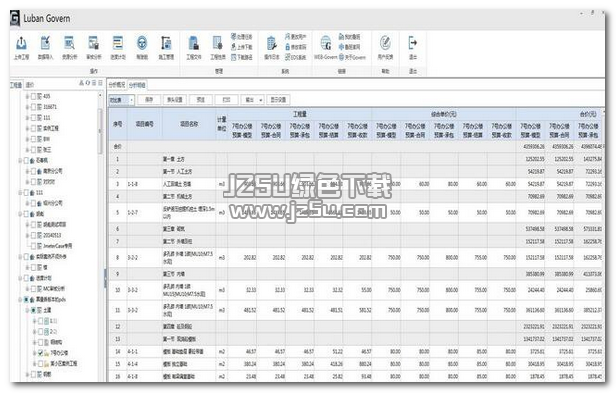This screenshot has height=393, width=616.
Task: Click the splitter handle between tree and table
Action: (x=105, y=278)
